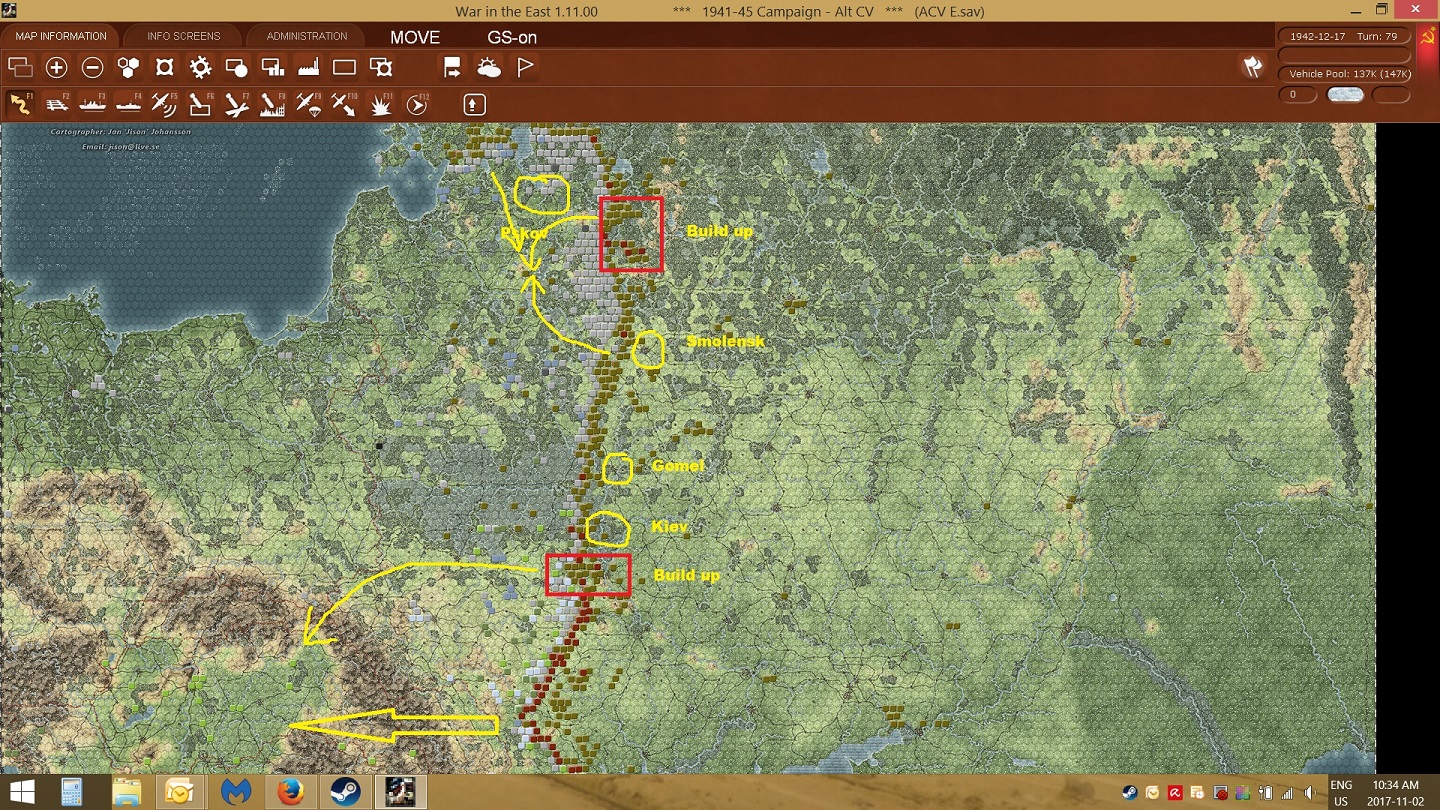Click the snow weather indicator pill
Screen dimensions: 1440x810
(x=1344, y=95)
